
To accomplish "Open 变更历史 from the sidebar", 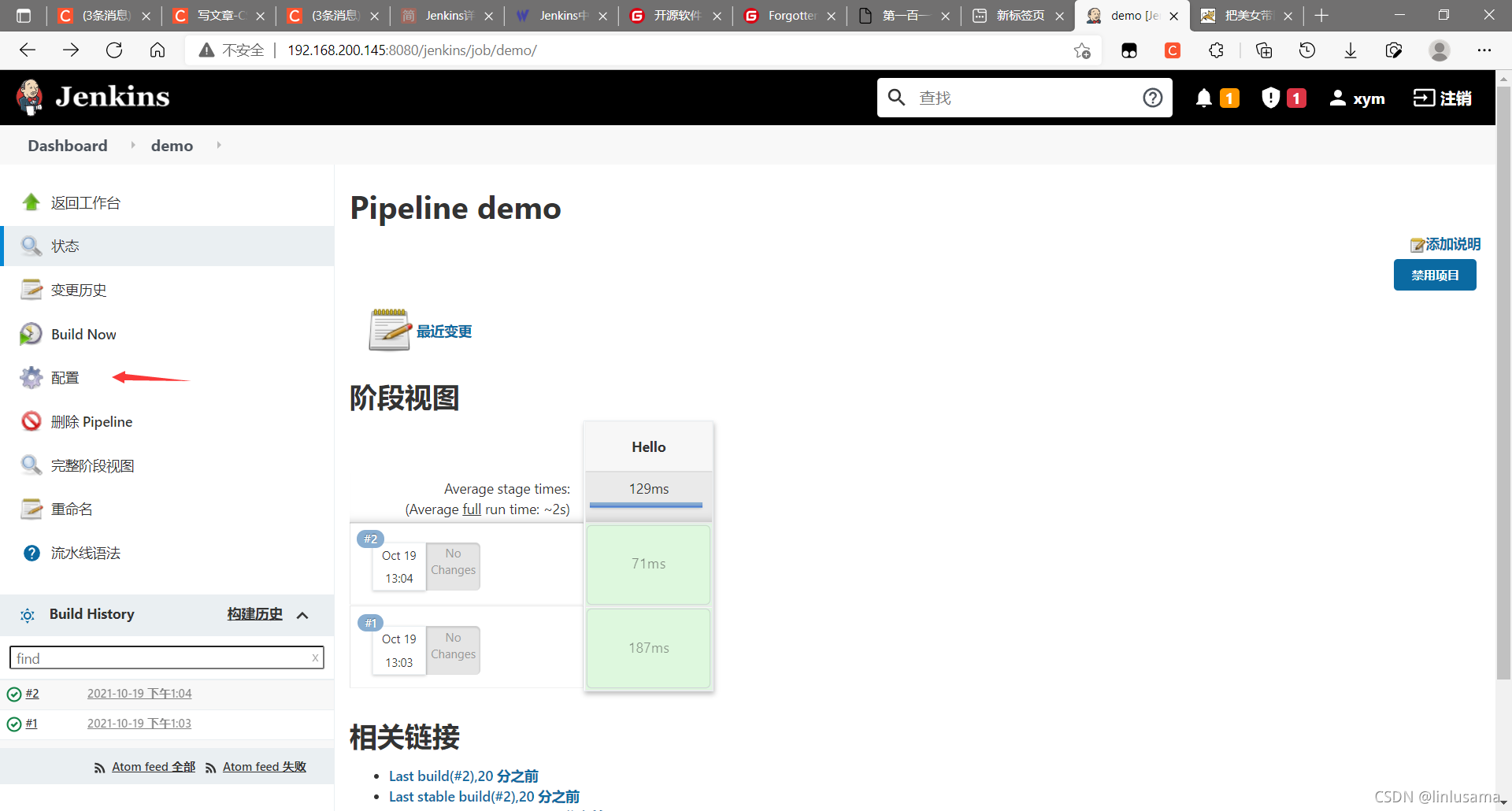I will (x=79, y=290).
